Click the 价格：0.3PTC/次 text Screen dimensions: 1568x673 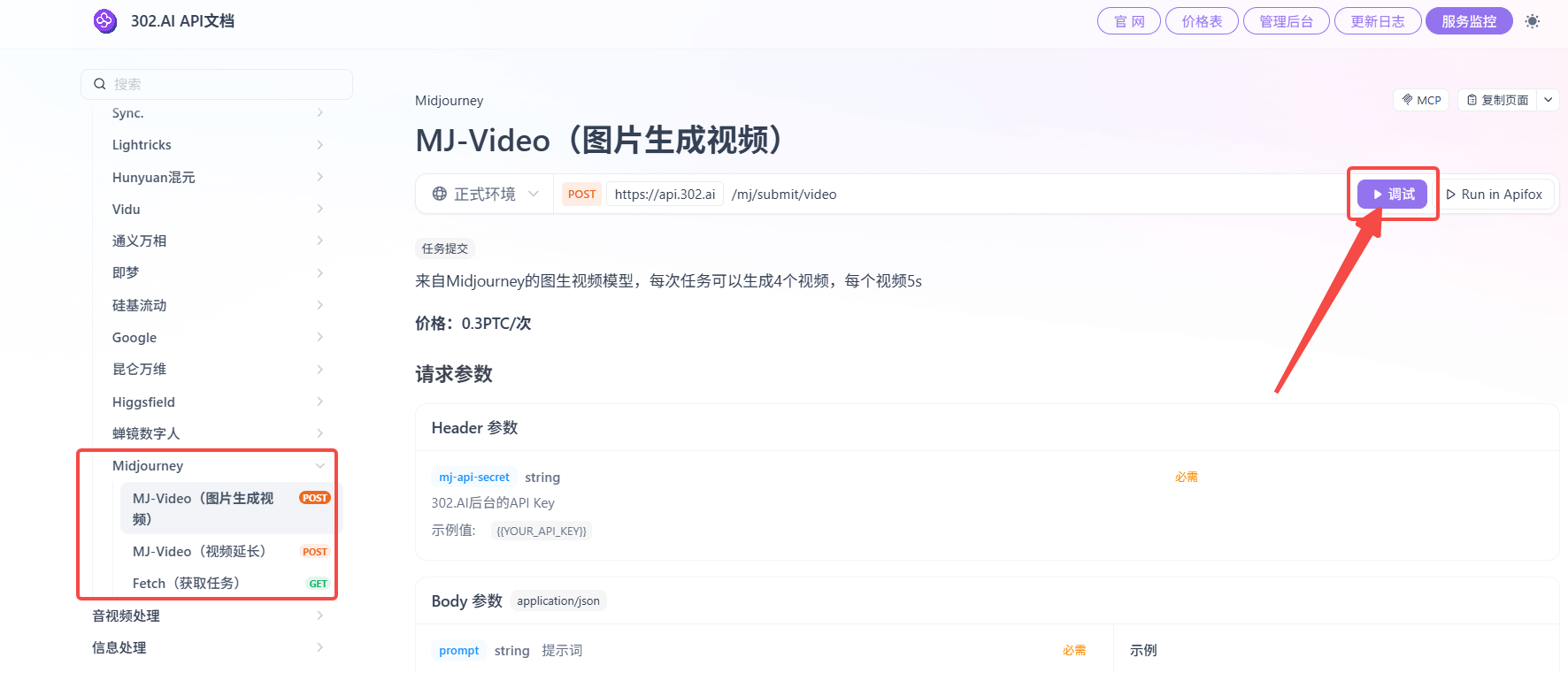click(473, 324)
